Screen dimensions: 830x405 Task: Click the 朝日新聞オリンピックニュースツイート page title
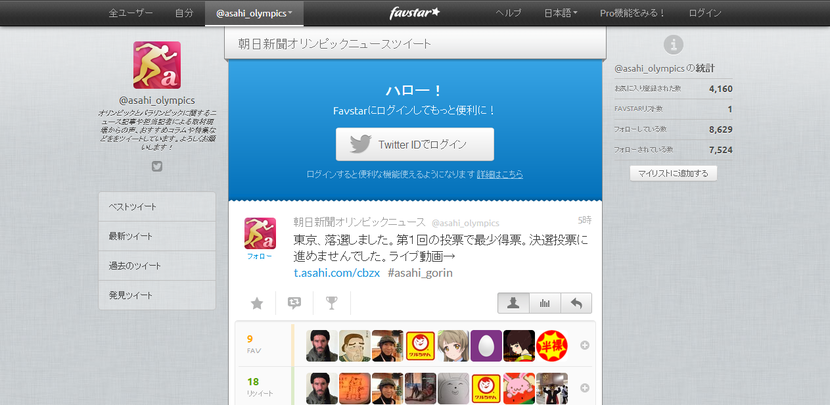pos(335,44)
